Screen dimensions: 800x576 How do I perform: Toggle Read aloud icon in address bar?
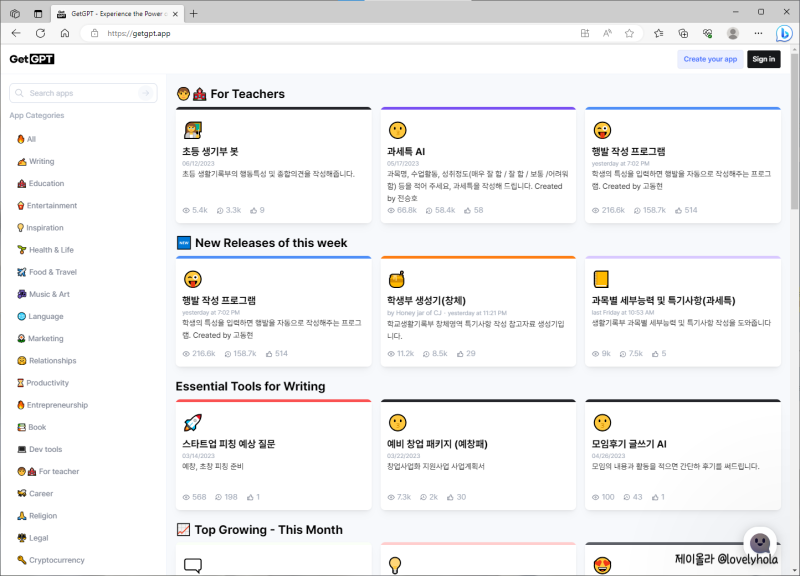[607, 33]
